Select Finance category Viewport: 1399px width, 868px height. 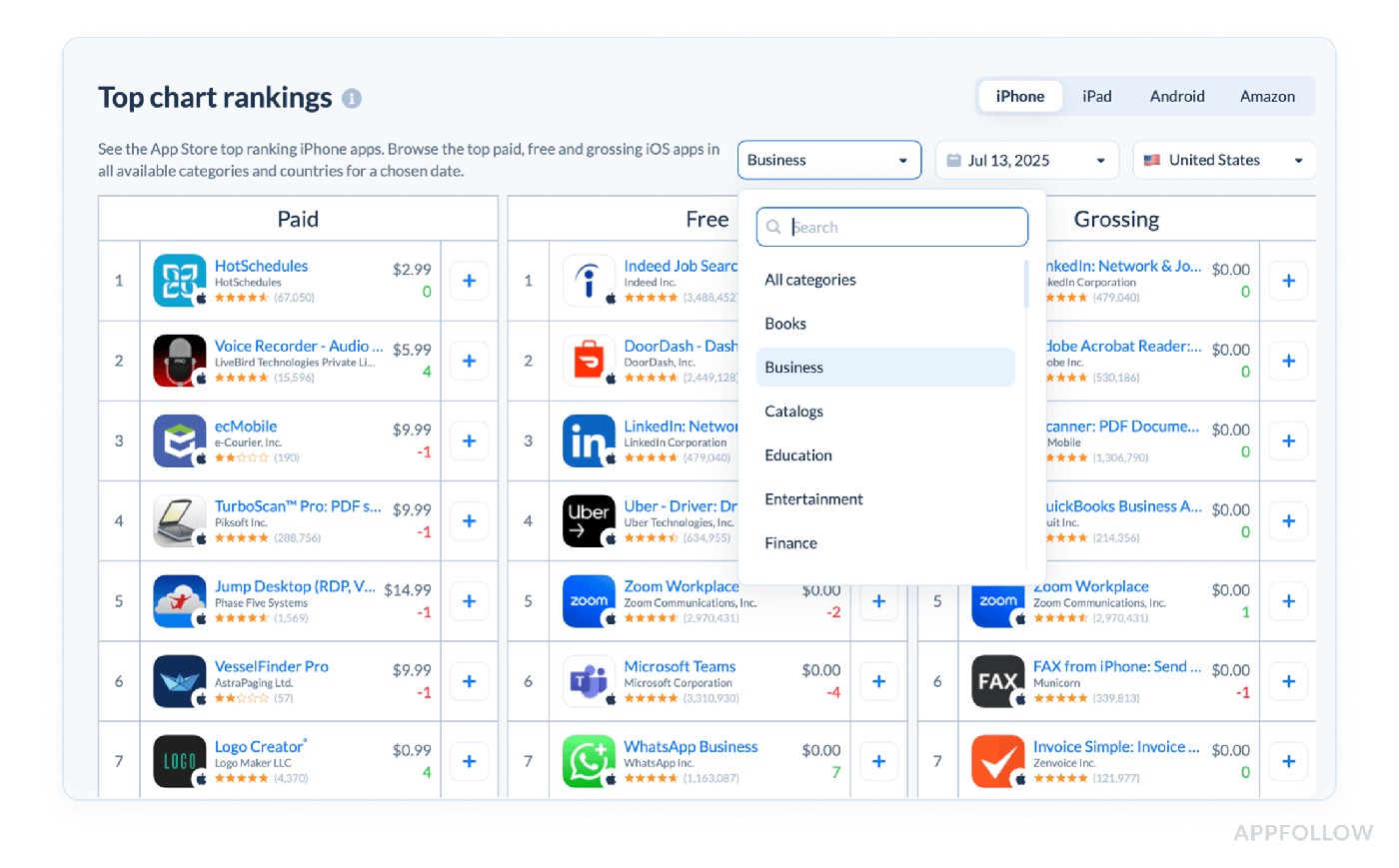coord(885,543)
